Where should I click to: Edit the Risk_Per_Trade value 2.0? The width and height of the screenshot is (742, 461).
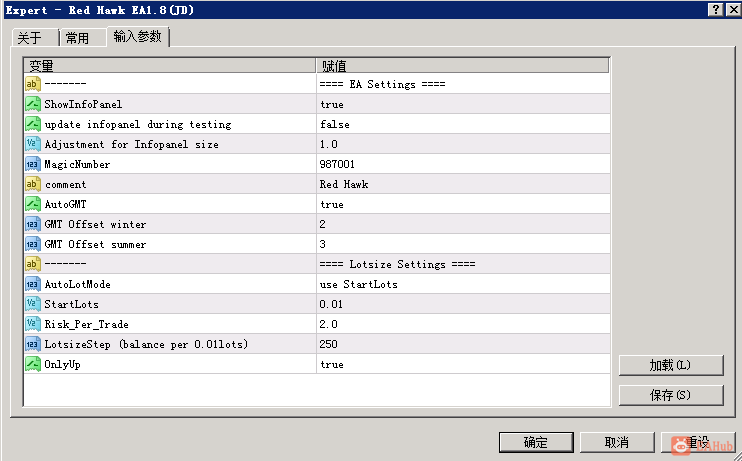point(329,324)
